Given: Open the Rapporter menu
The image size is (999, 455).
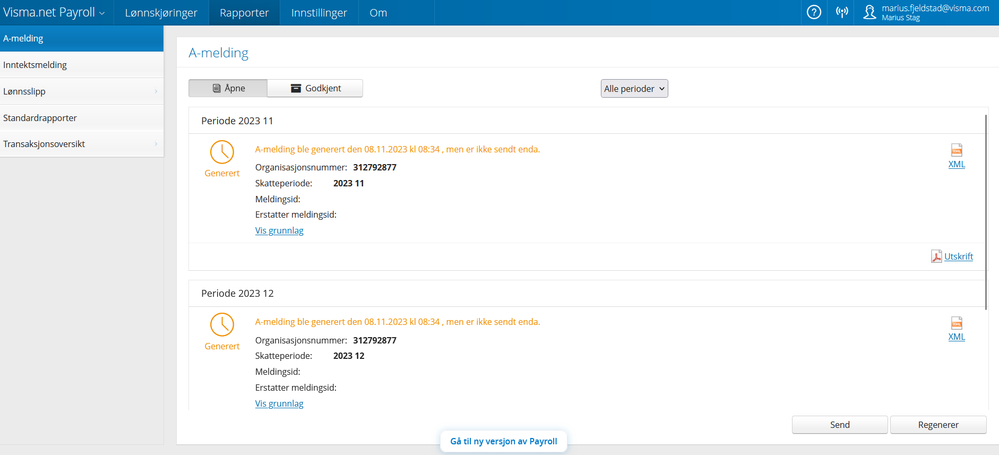Looking at the screenshot, I should click(244, 13).
